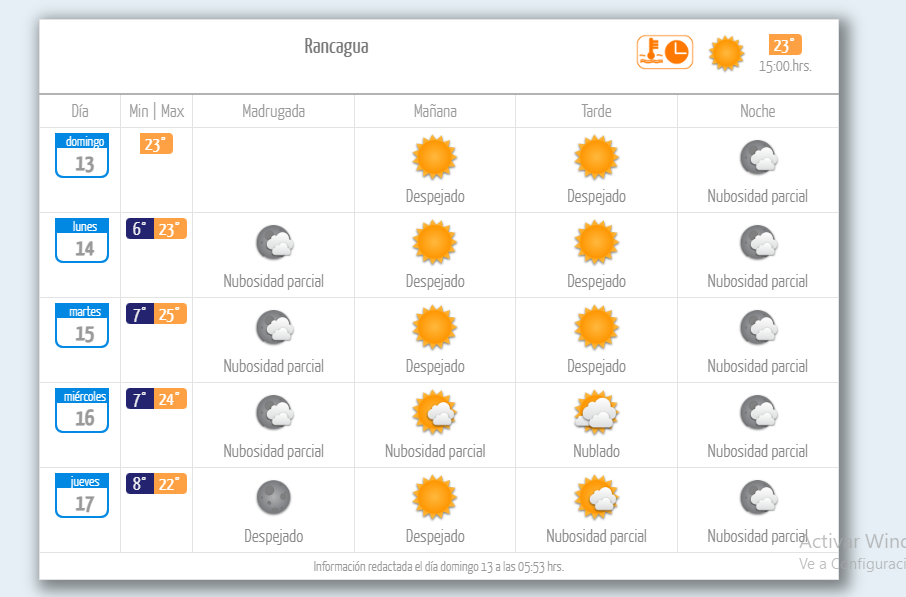Click the cloudy moon icon for lunes Madrugada
The height and width of the screenshot is (597, 906).
tap(275, 242)
